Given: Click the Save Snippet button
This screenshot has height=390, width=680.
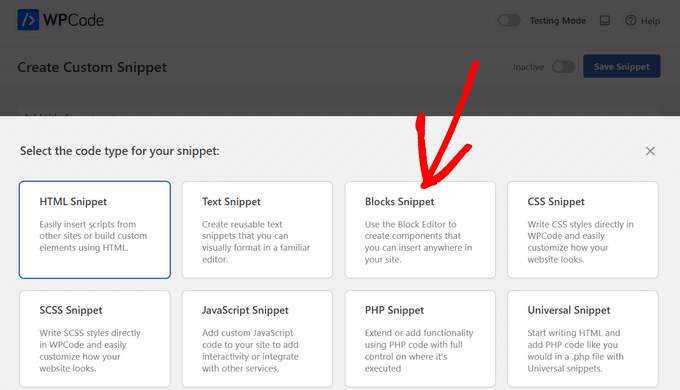Looking at the screenshot, I should pyautogui.click(x=621, y=66).
